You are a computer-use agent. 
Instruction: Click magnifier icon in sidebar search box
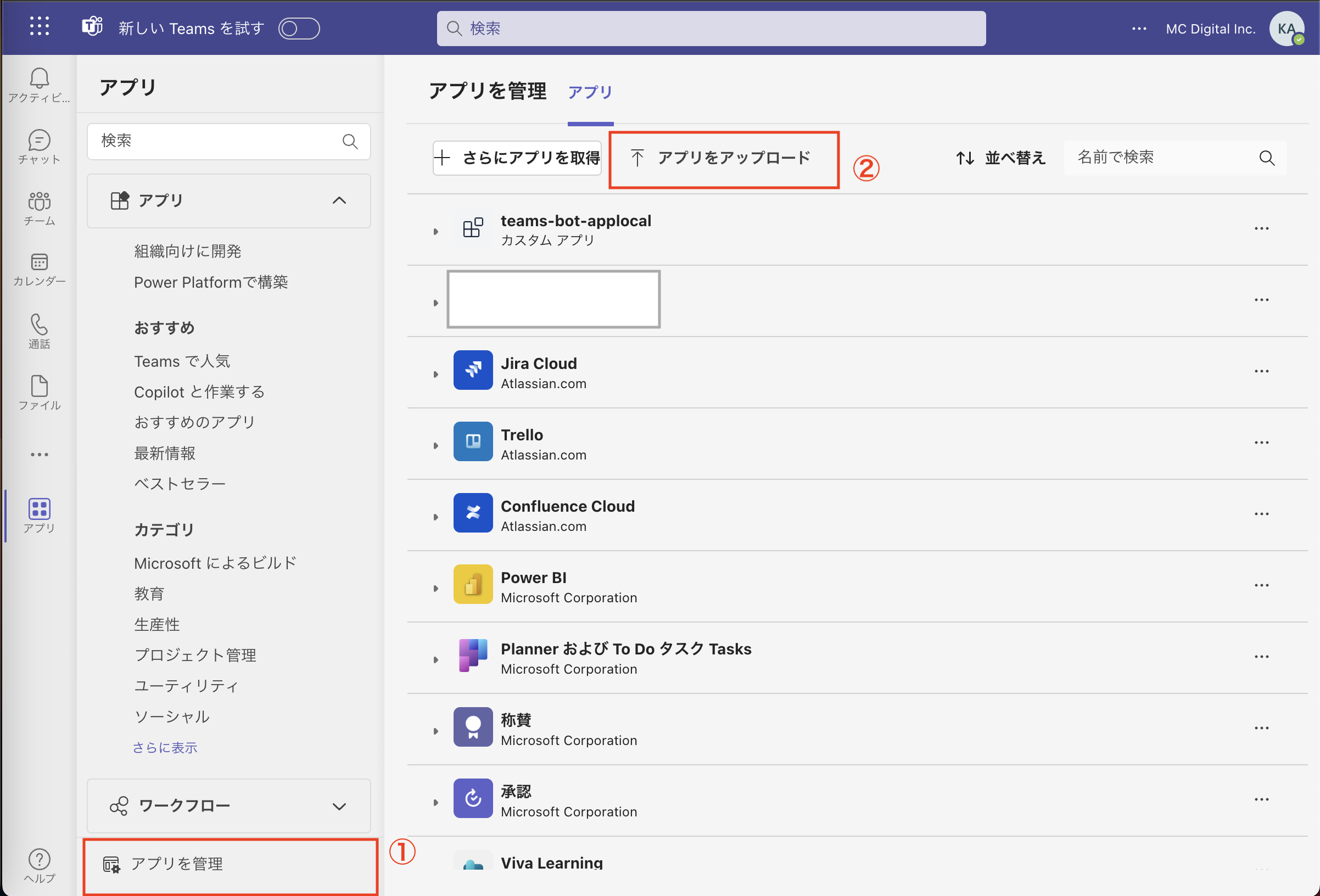coord(350,142)
